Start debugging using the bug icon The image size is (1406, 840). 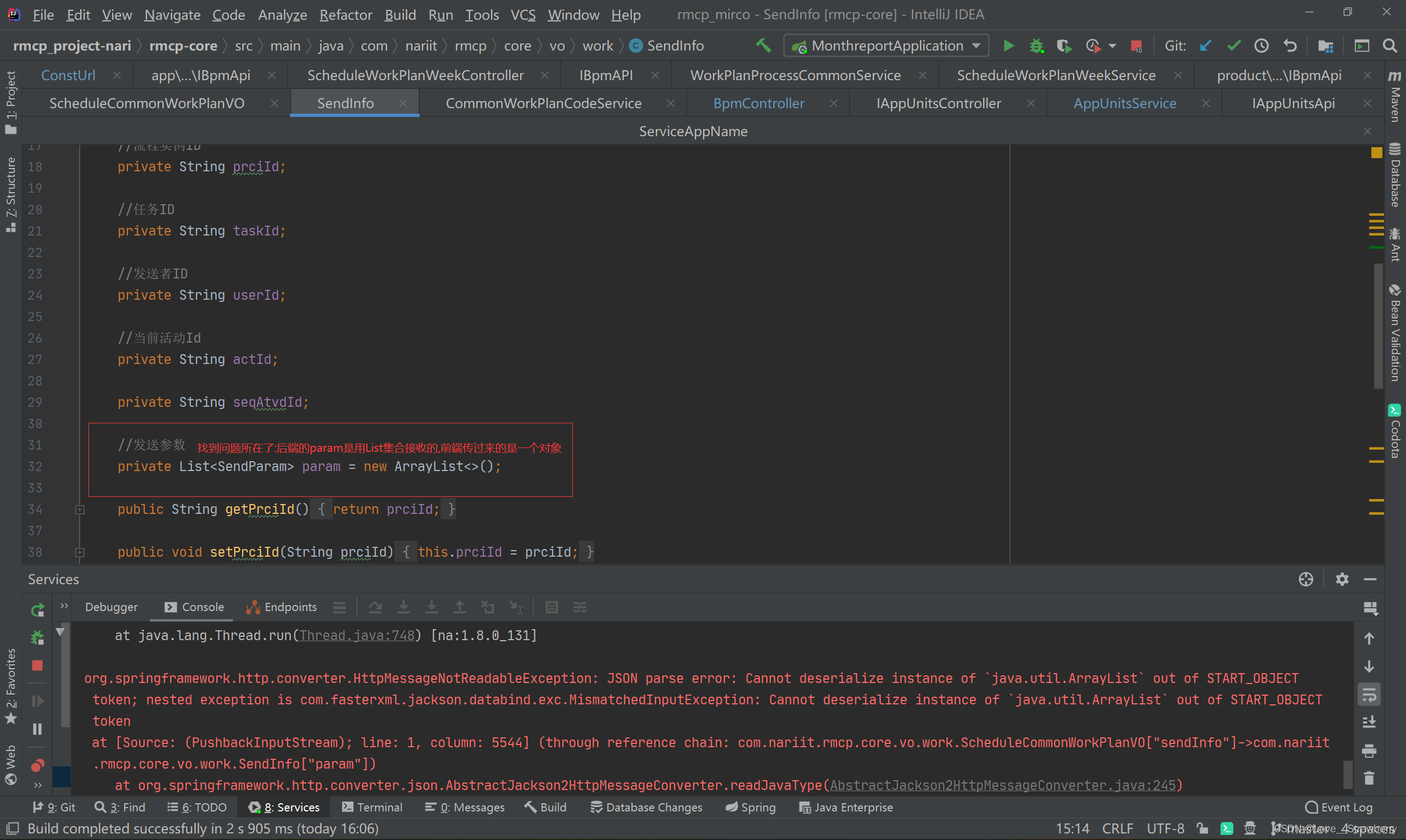1037,47
